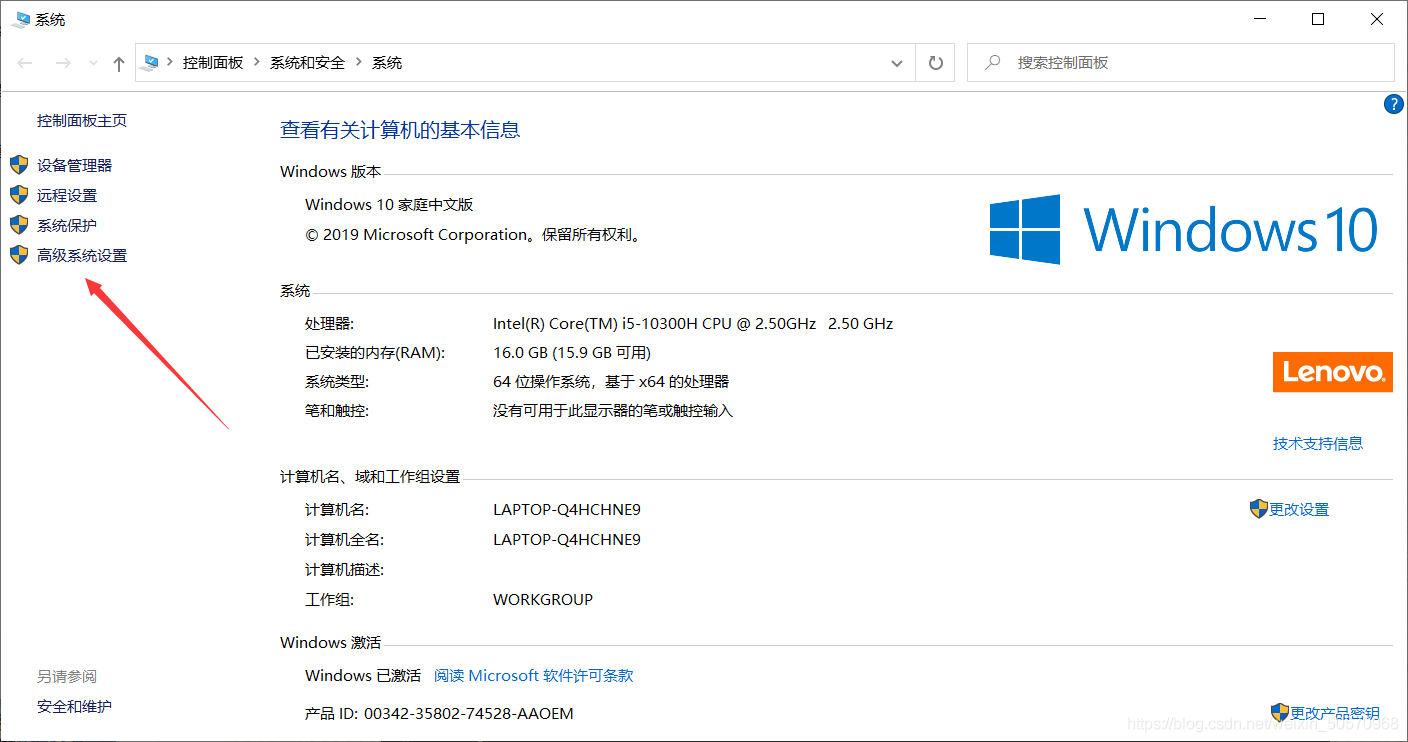
Task: Click shield icon beside 系统保护
Action: click(19, 225)
